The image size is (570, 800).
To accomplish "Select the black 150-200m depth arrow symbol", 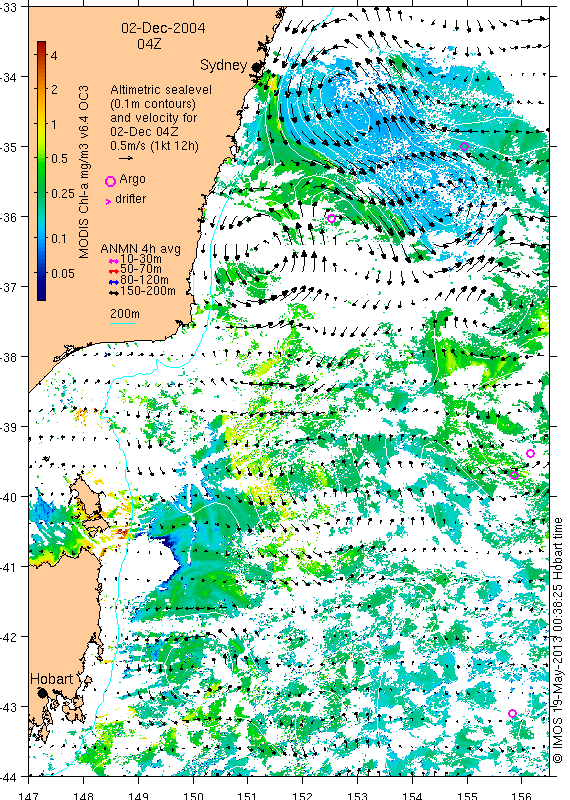I will click(114, 293).
